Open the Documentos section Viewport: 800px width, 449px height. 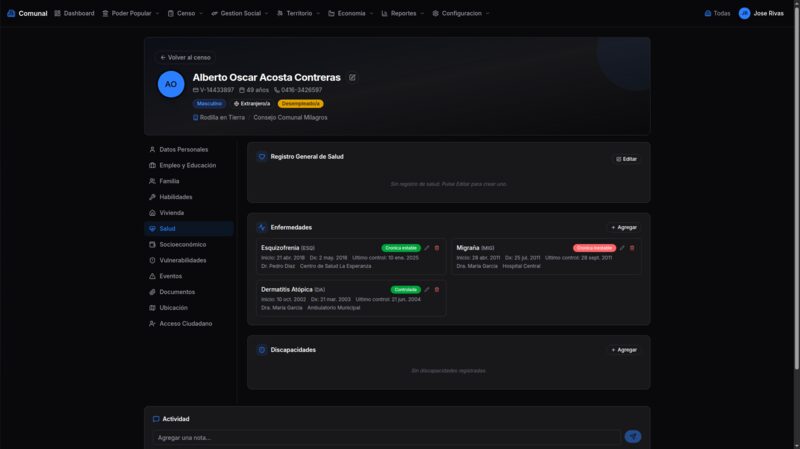[189, 292]
